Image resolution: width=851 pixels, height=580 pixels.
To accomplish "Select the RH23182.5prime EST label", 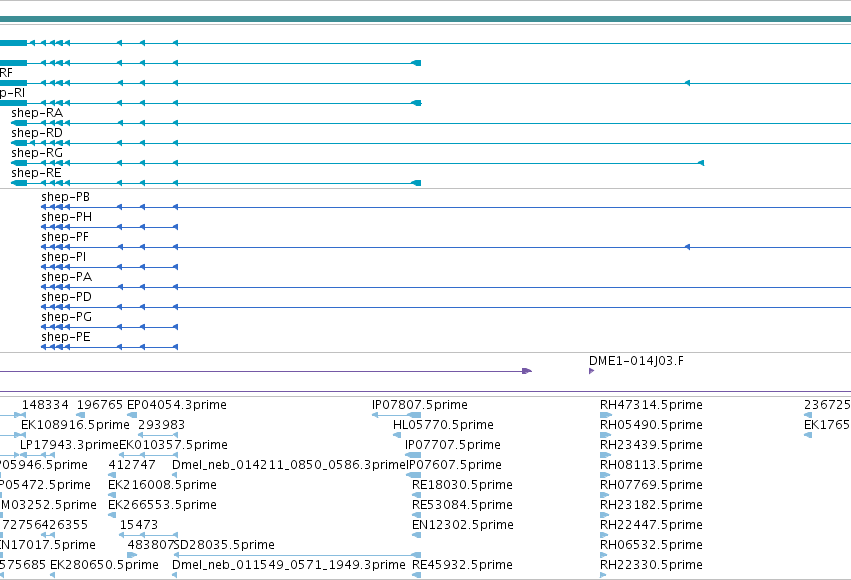I will point(651,505).
